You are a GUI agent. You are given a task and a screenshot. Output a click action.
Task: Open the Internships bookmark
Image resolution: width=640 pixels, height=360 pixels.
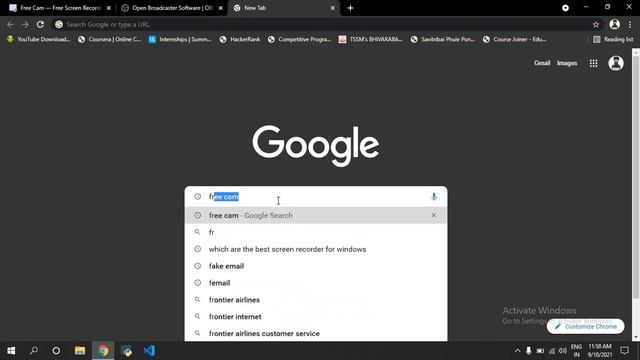(180, 39)
